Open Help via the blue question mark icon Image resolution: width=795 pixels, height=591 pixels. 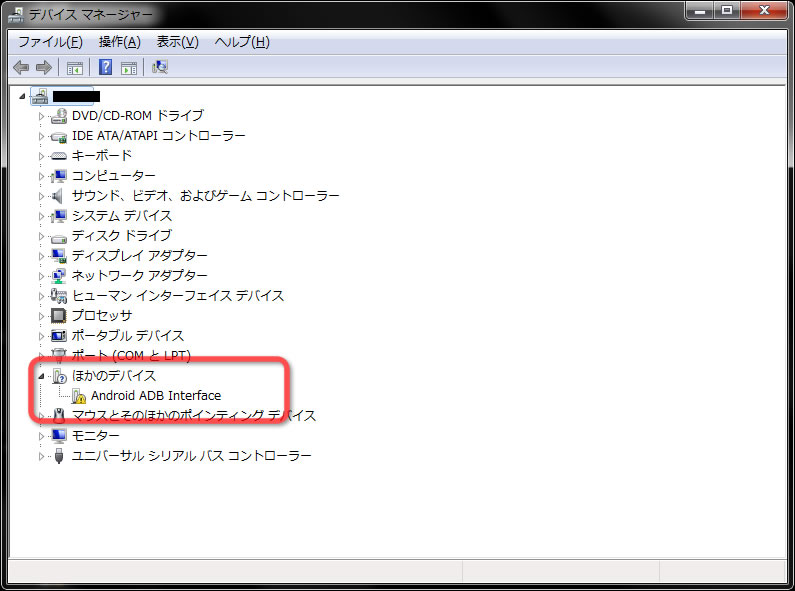pyautogui.click(x=105, y=67)
